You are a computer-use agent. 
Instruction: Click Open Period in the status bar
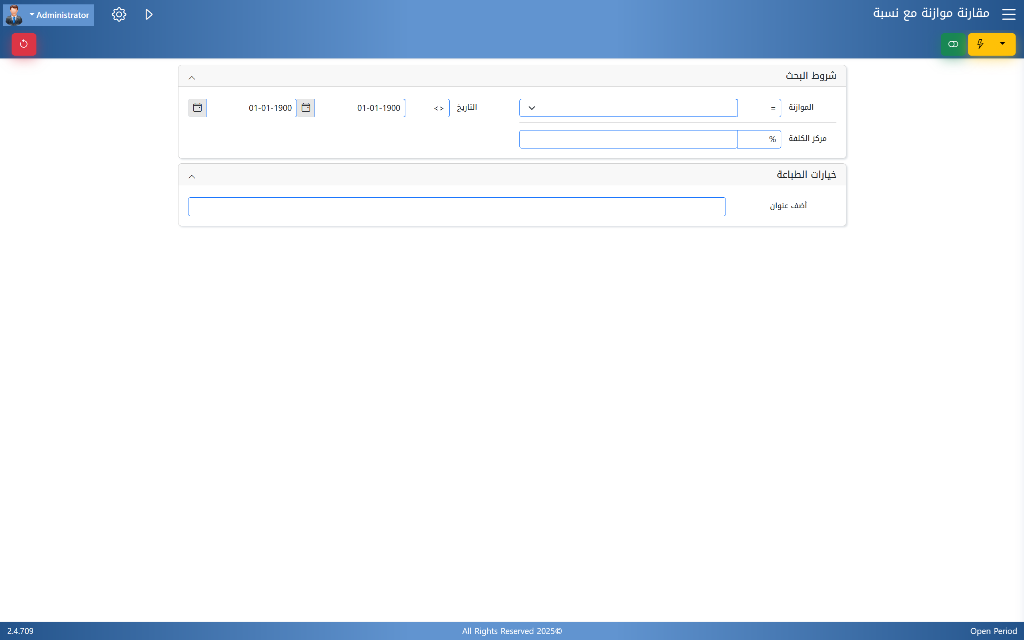(x=993, y=631)
